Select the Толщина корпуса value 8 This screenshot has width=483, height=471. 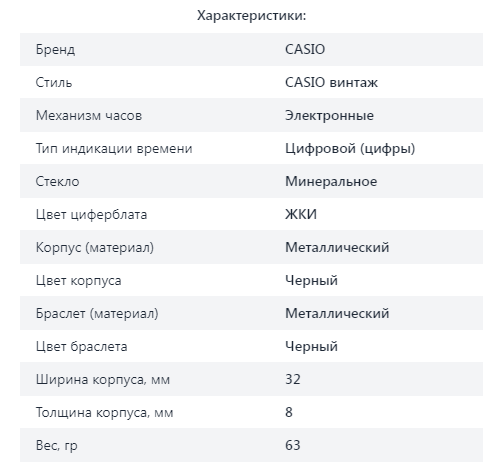[289, 412]
